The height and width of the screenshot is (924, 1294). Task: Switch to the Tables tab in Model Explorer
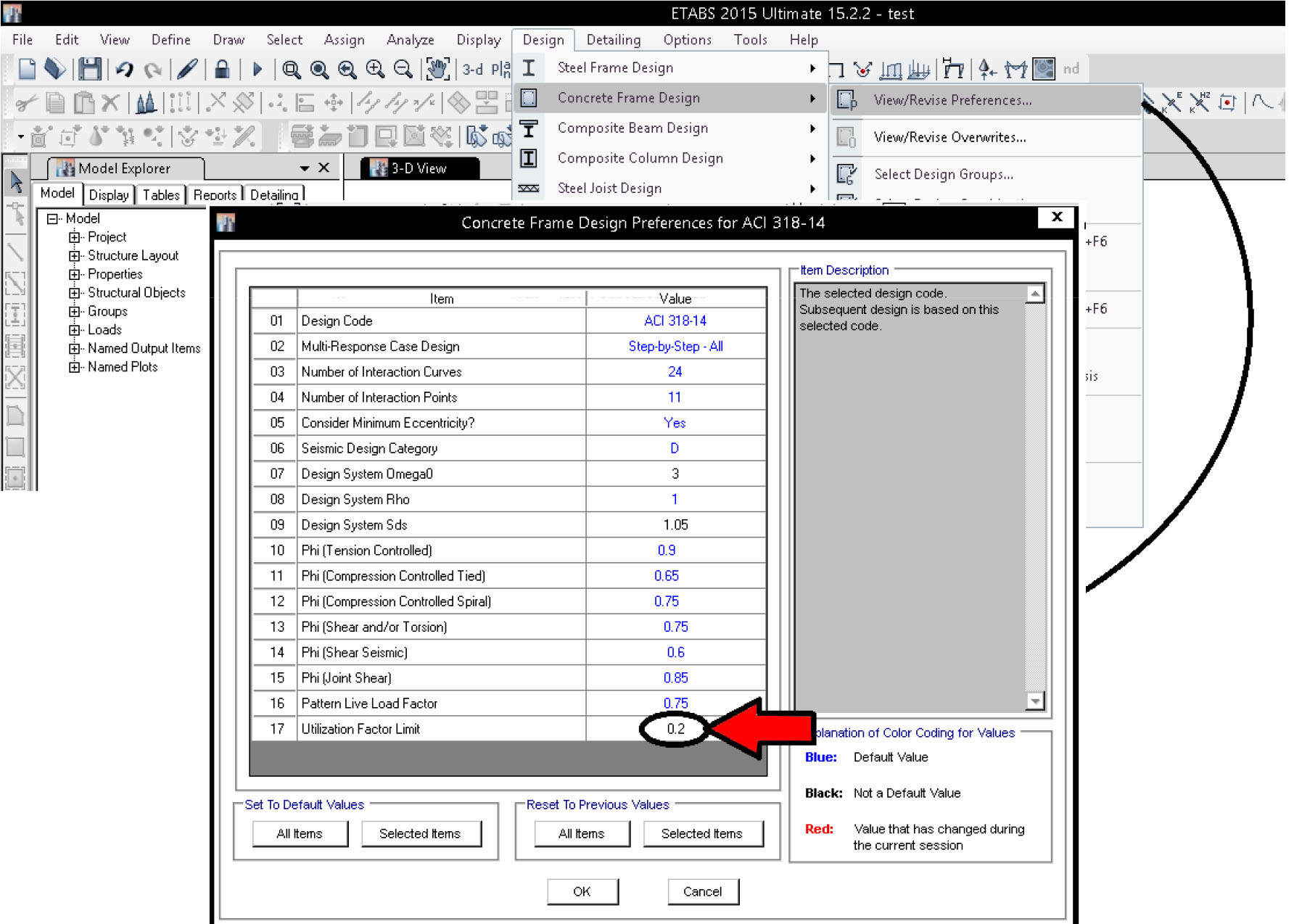point(161,195)
